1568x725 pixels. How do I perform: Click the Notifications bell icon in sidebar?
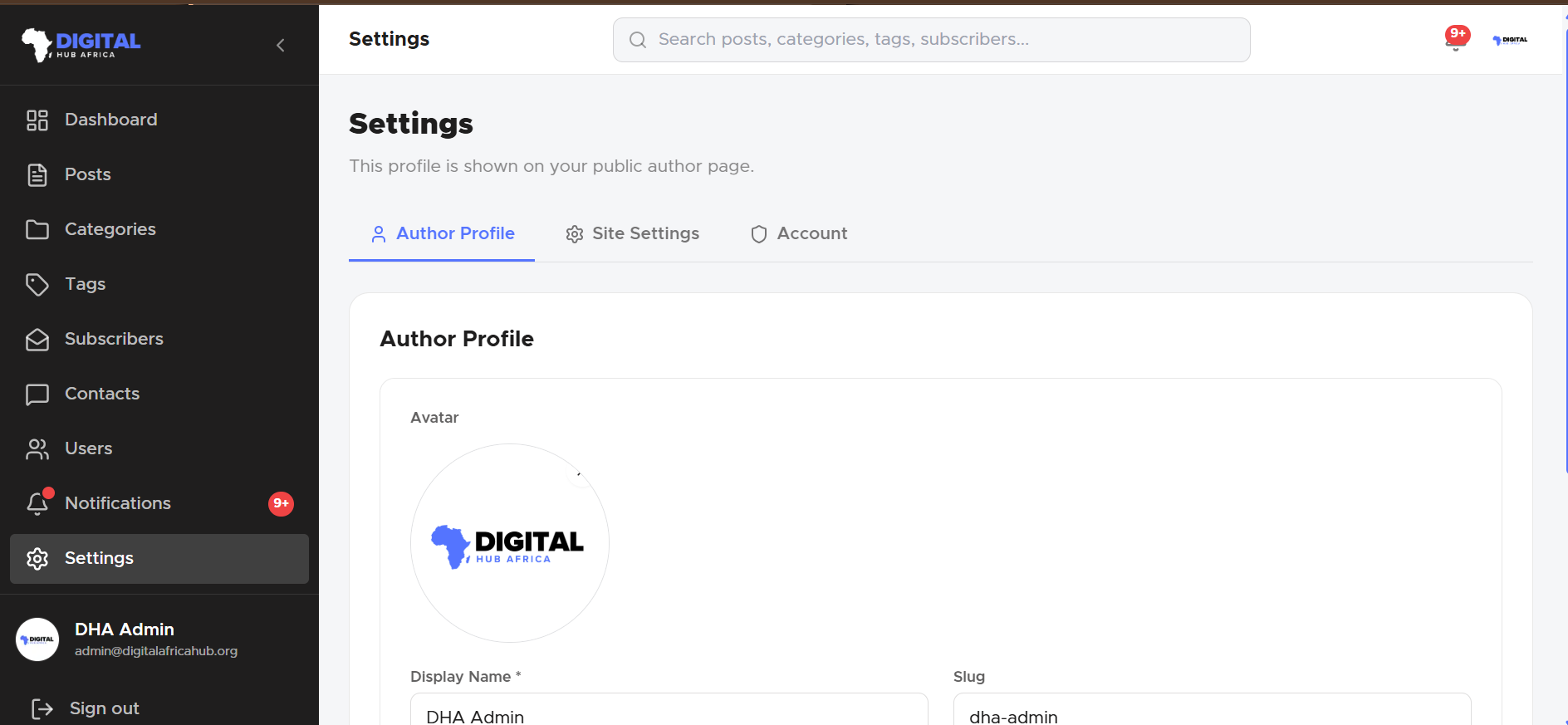click(37, 503)
